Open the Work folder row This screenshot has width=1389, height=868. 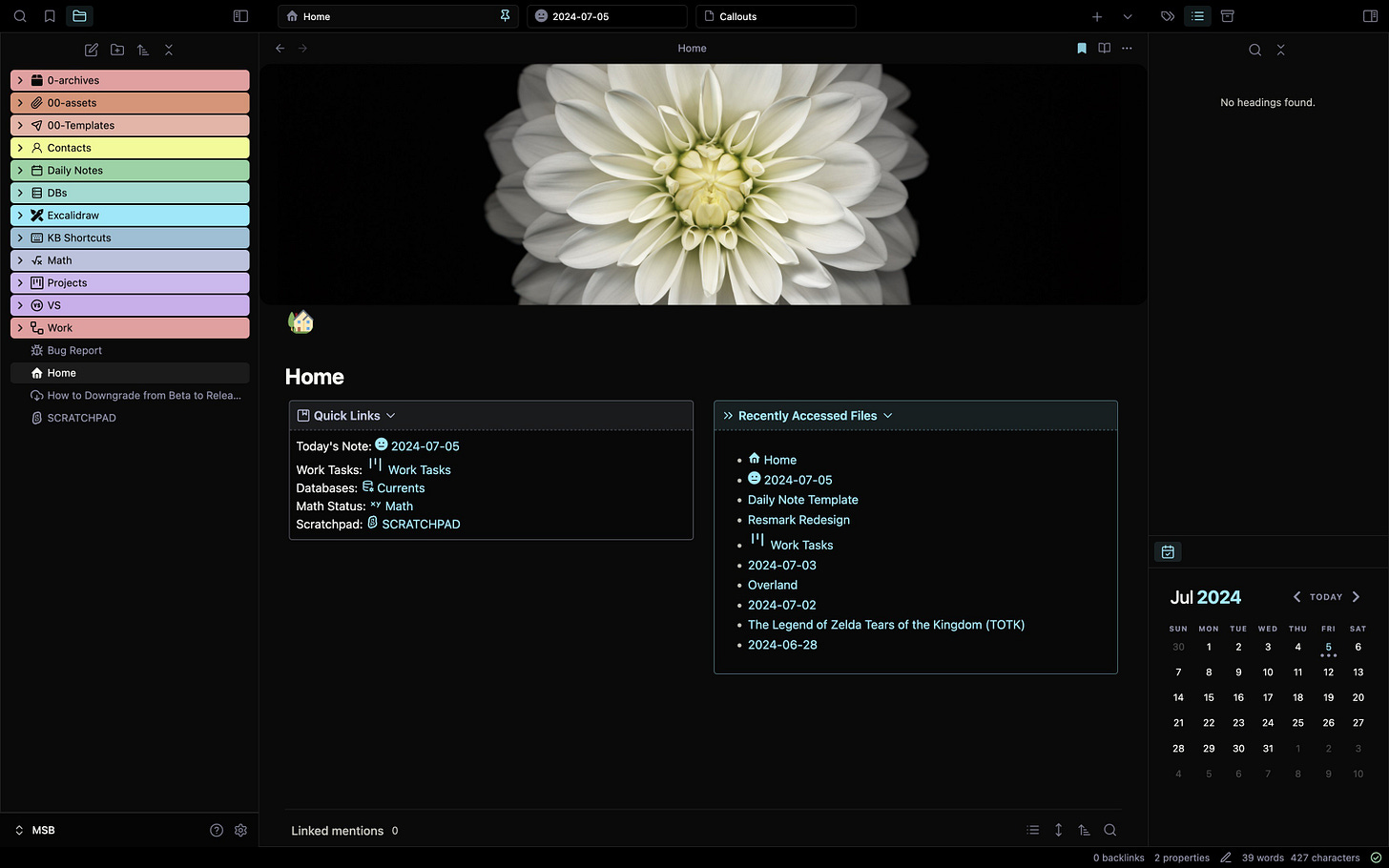click(x=130, y=328)
